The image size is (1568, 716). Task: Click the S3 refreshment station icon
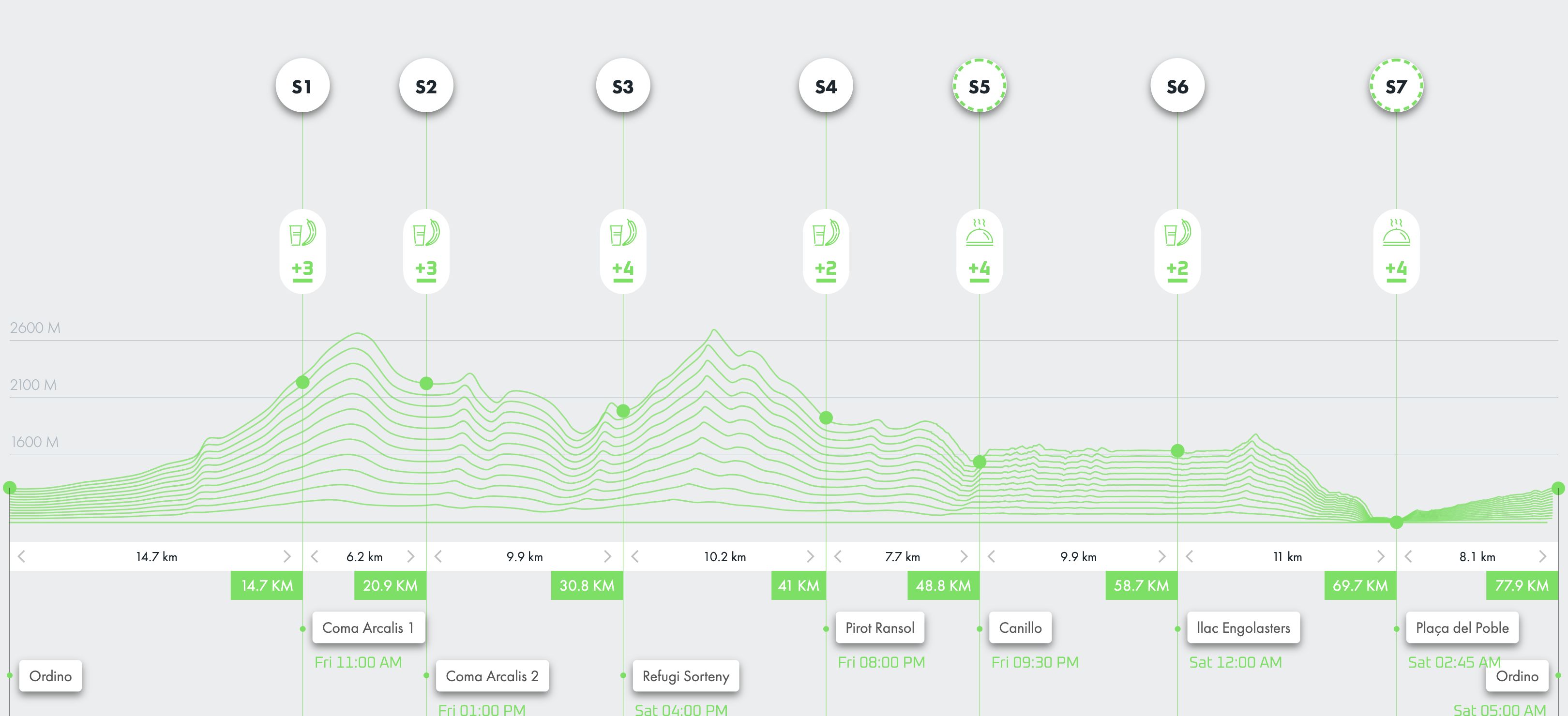point(623,233)
